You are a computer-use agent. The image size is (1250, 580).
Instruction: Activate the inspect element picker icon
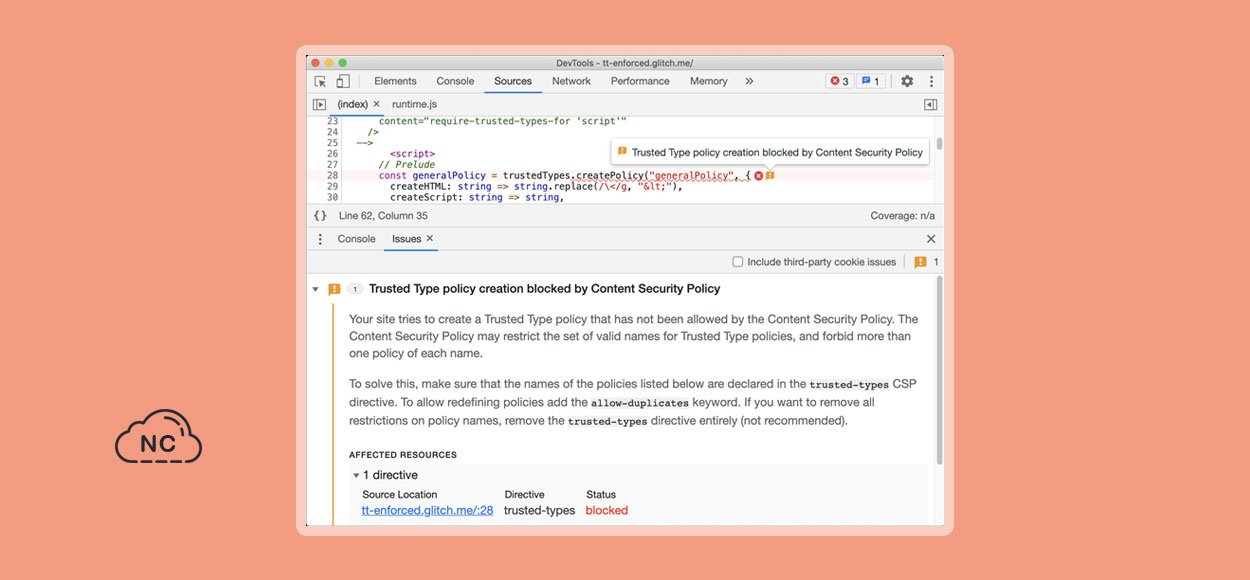click(320, 82)
